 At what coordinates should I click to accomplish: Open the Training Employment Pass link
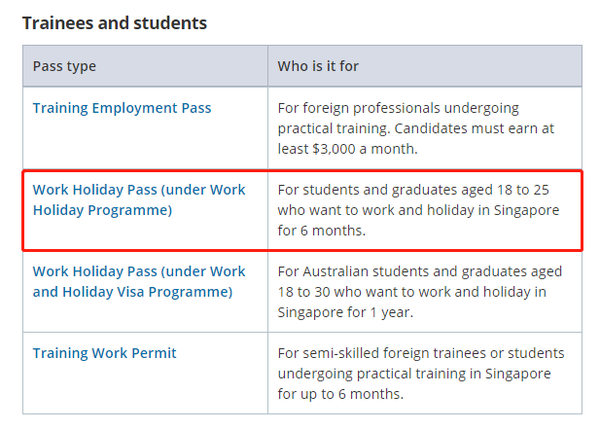click(x=122, y=108)
